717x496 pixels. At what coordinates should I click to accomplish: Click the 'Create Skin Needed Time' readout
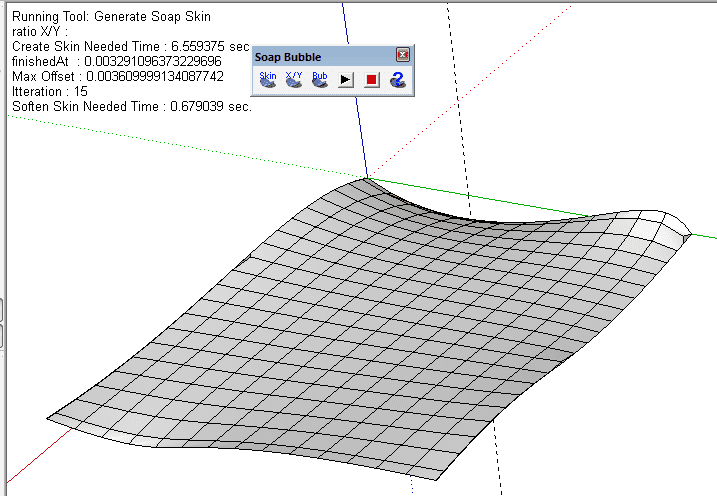click(130, 46)
